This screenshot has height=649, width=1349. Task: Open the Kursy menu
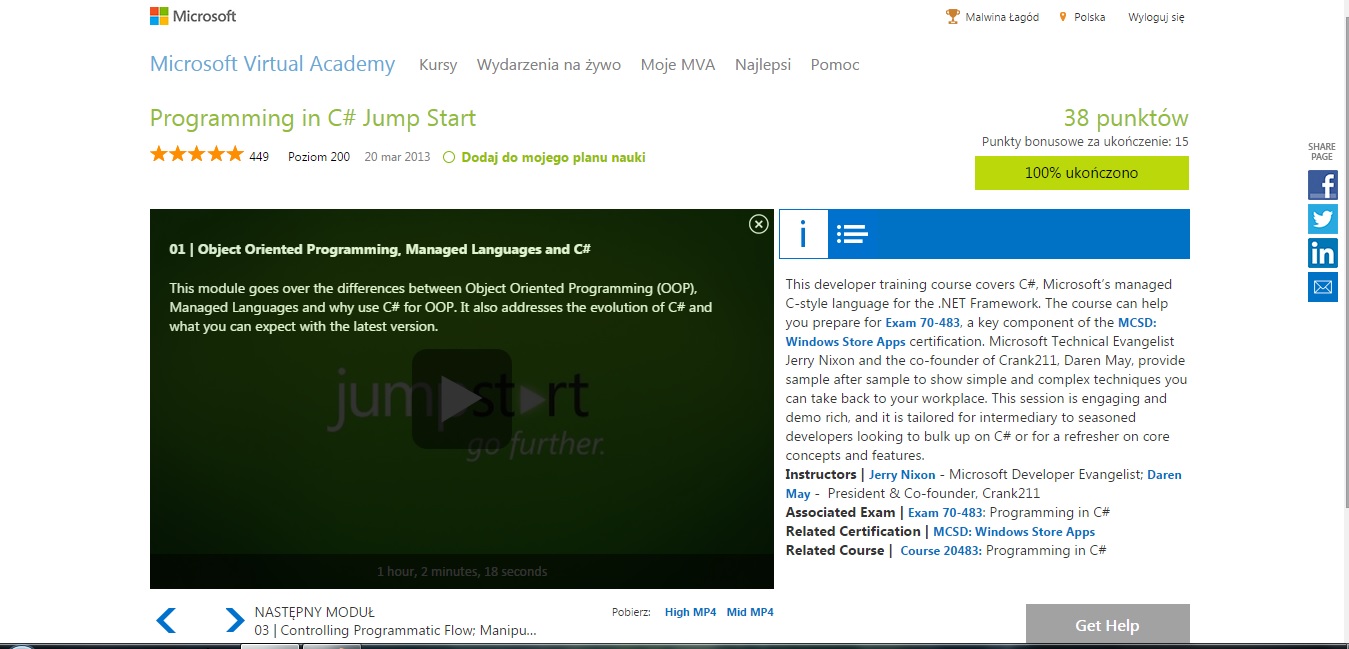click(438, 65)
